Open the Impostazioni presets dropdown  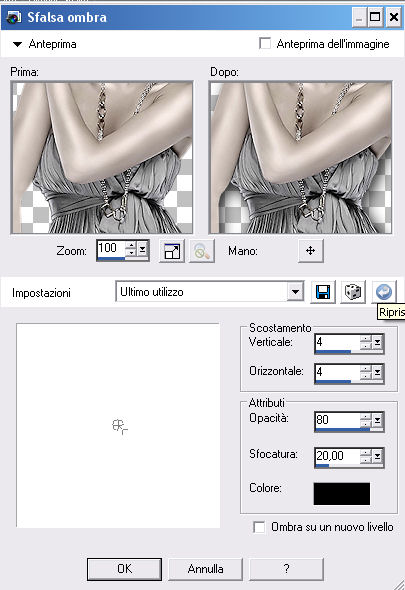point(295,292)
